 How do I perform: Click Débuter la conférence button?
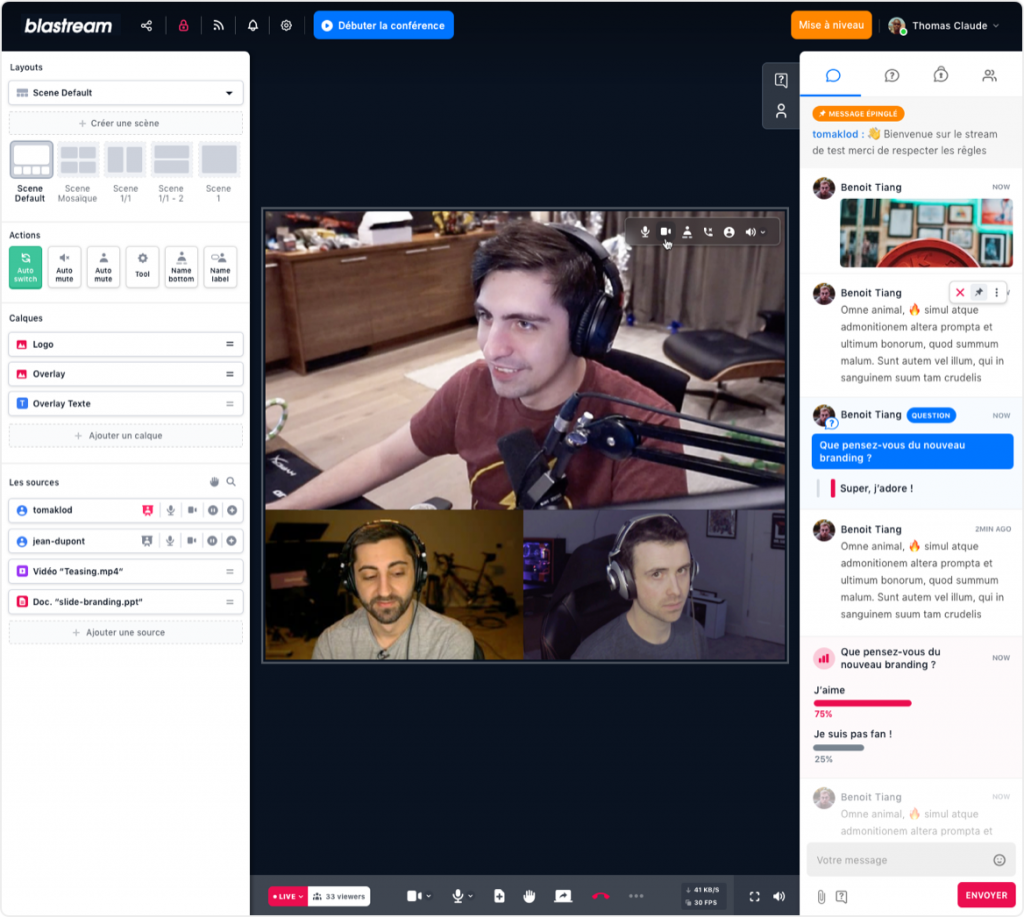tap(383, 26)
